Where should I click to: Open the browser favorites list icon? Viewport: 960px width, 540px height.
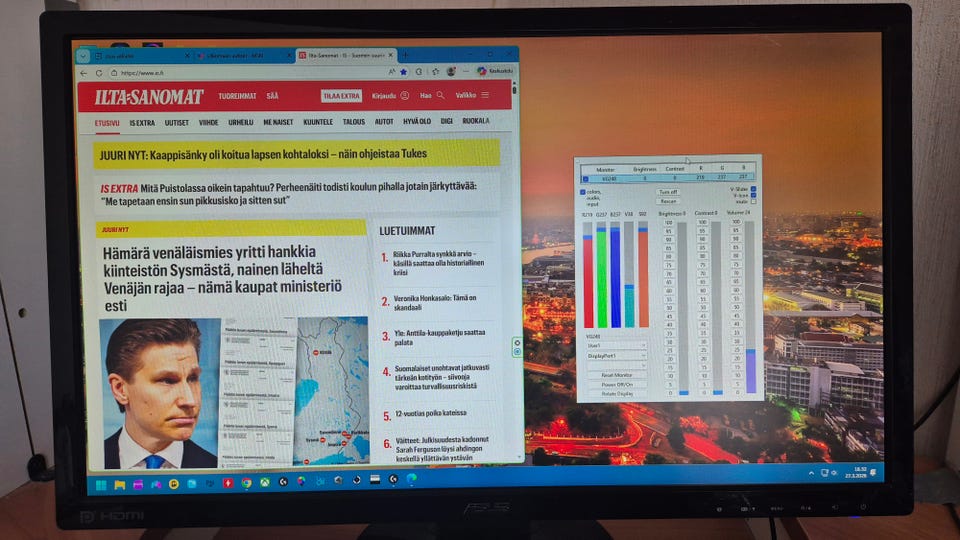(436, 72)
